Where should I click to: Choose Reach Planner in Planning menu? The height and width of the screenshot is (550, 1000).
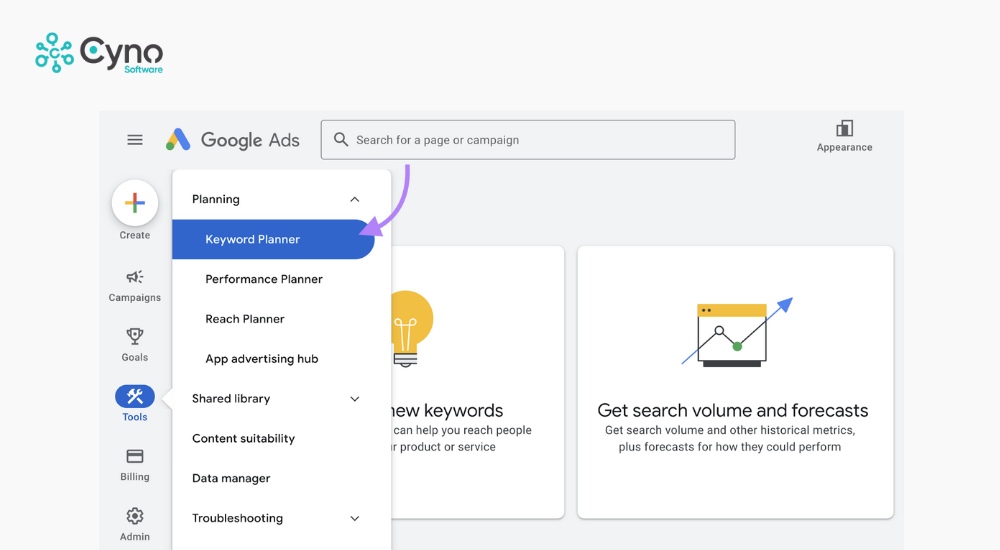(245, 319)
